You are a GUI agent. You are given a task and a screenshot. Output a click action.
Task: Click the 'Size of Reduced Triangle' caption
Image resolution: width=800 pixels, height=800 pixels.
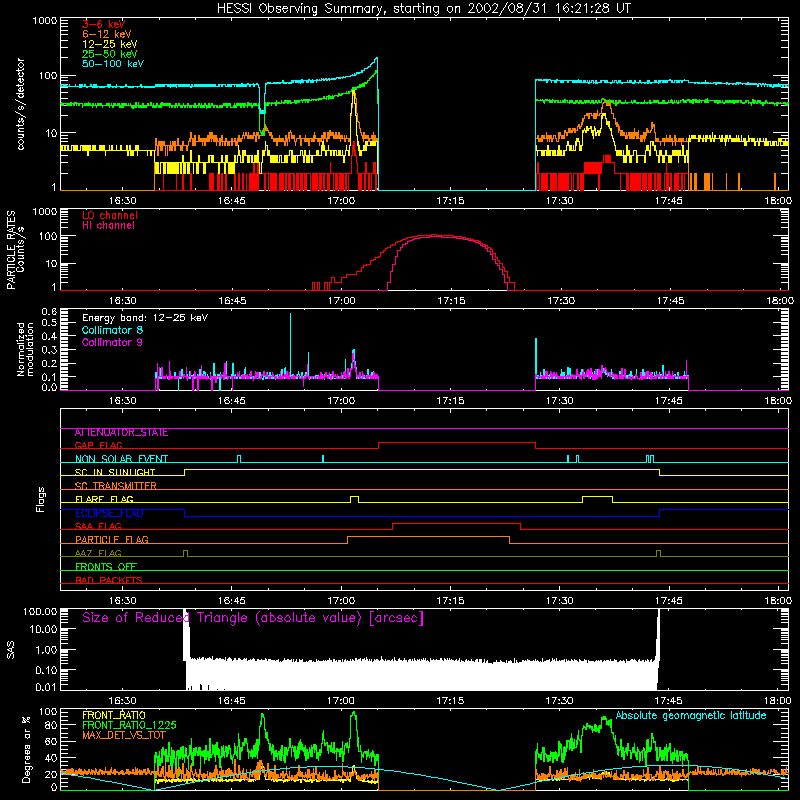click(253, 618)
